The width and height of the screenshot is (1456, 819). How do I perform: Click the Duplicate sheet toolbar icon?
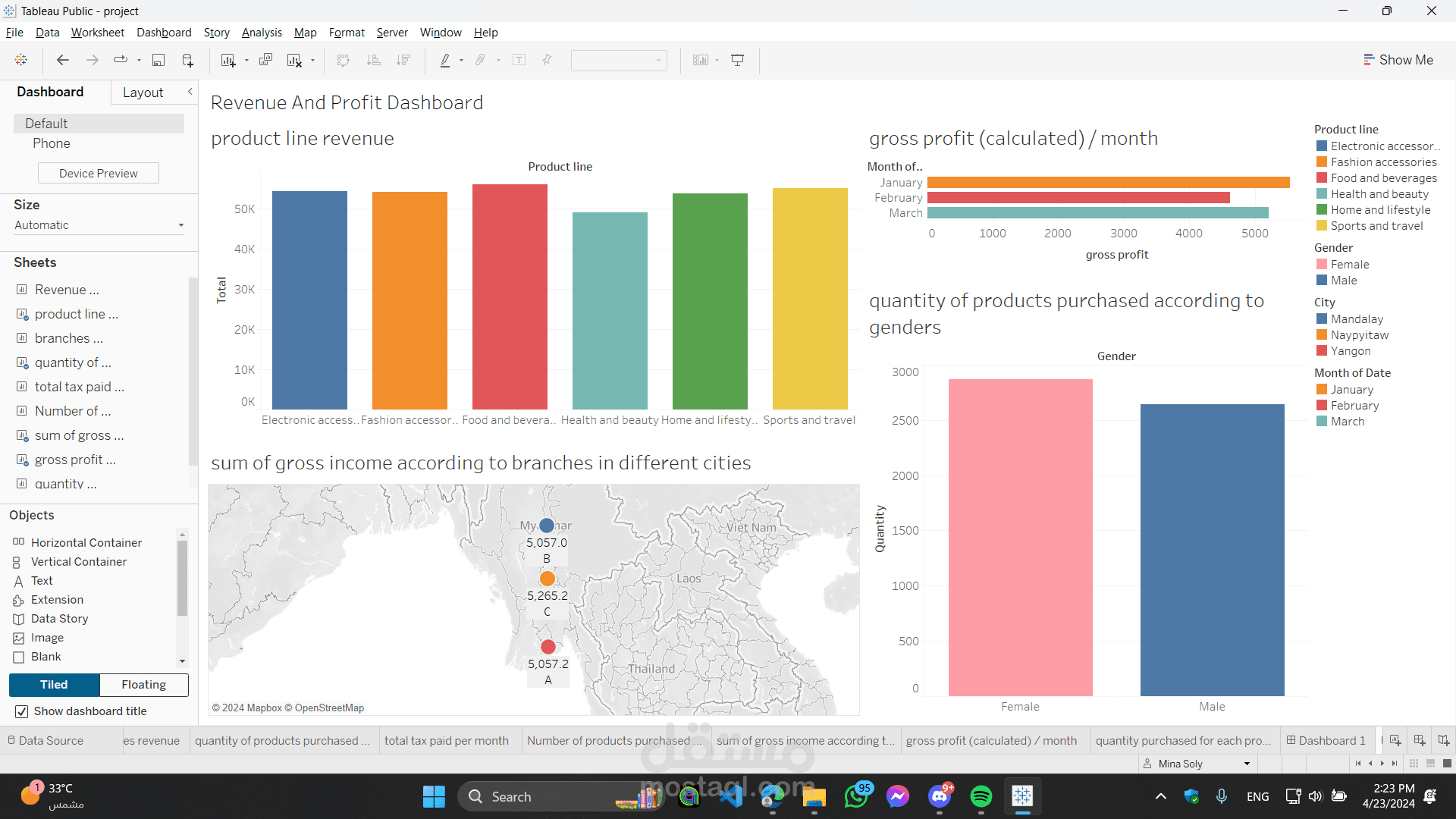point(265,60)
